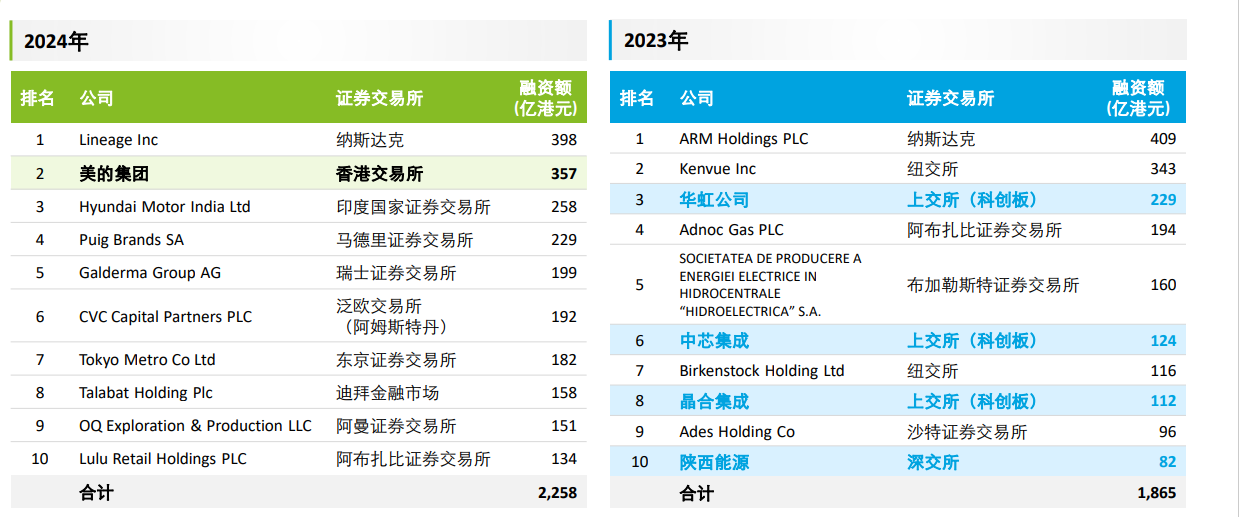Click 泛欧交易所（阿姆斯特丹） cell
Image resolution: width=1239 pixels, height=517 pixels.
point(392,317)
